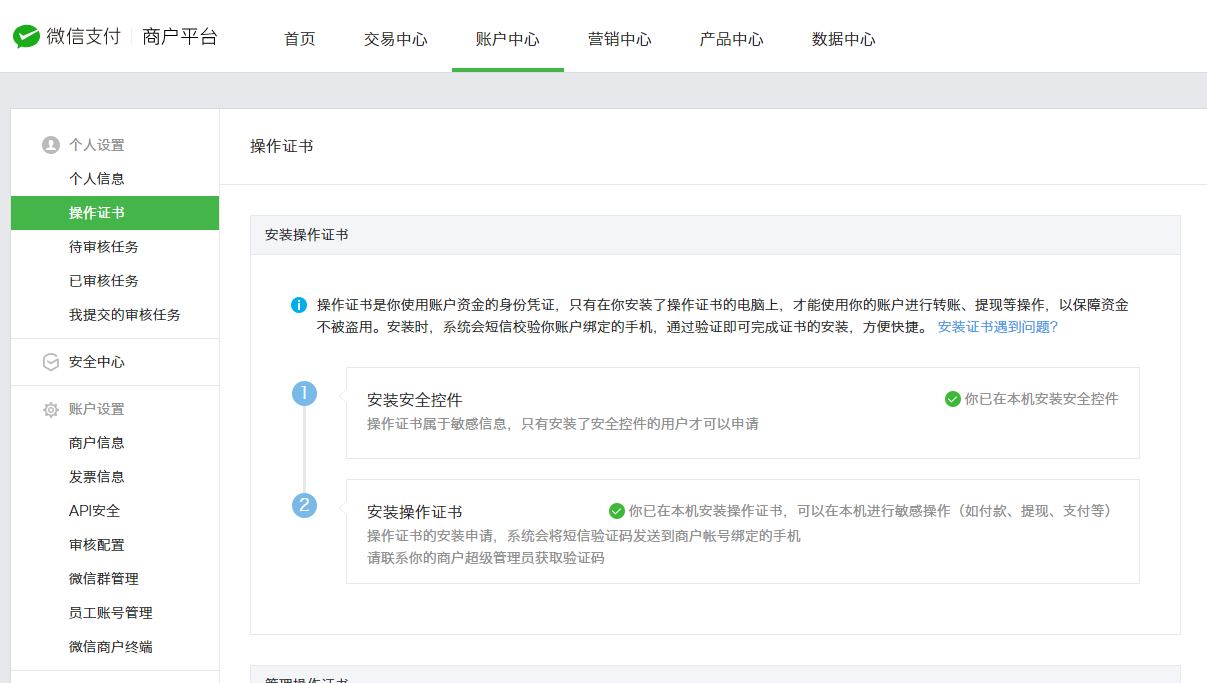Open the 数据中心 tab
This screenshot has height=683, width=1207.
click(844, 39)
